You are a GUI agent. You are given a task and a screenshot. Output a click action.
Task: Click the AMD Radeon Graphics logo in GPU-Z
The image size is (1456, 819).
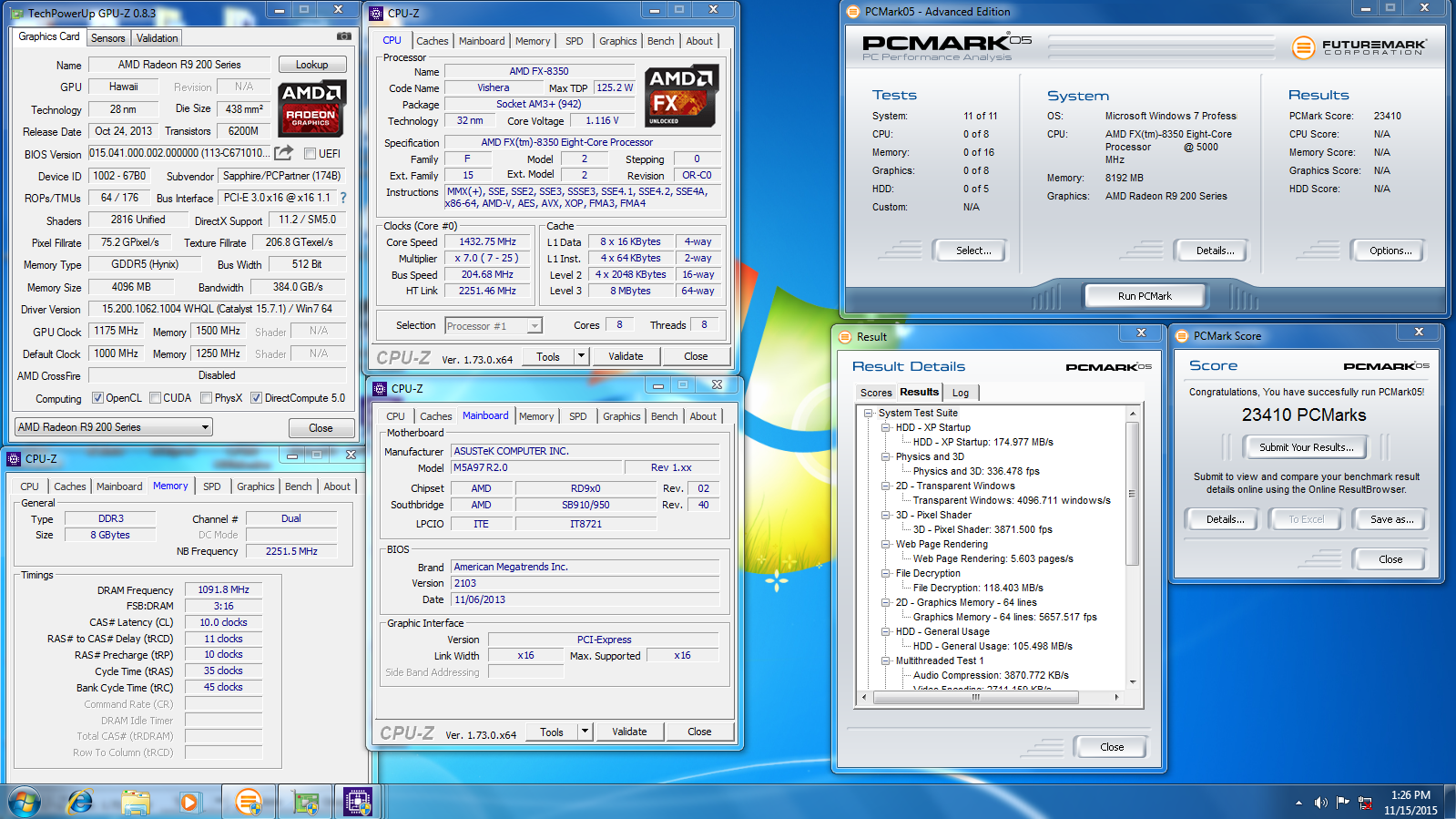click(311, 109)
